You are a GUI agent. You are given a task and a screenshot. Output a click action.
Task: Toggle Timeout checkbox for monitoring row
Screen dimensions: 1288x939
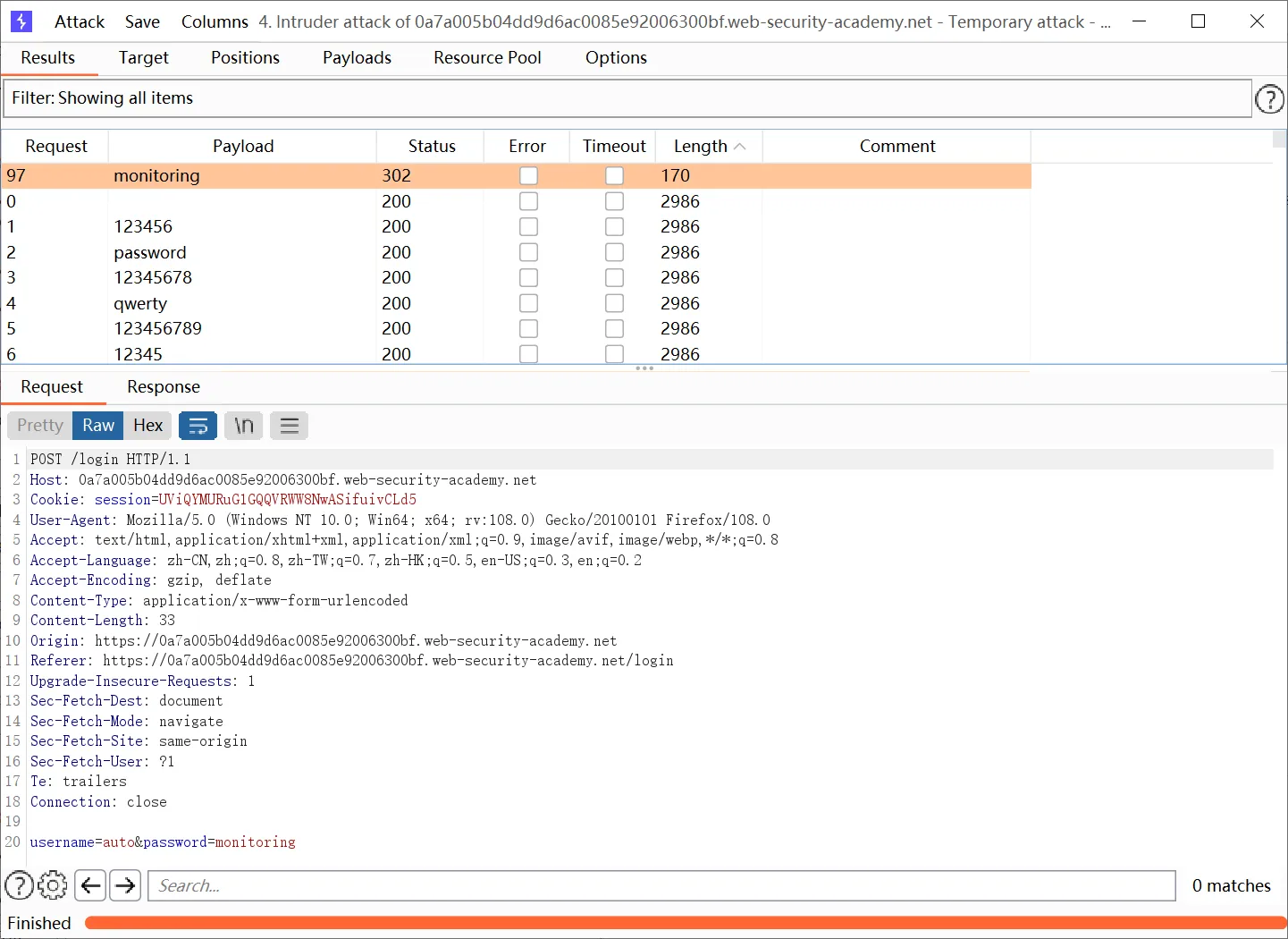click(x=614, y=176)
